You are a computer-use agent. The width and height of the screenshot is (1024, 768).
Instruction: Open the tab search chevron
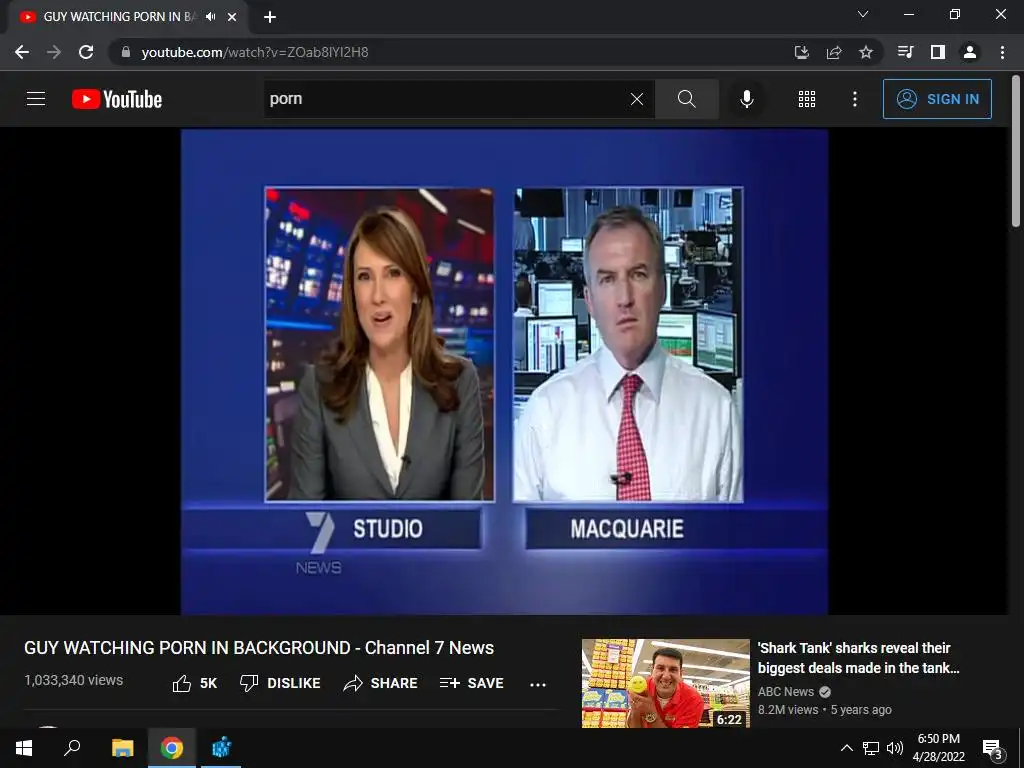863,14
